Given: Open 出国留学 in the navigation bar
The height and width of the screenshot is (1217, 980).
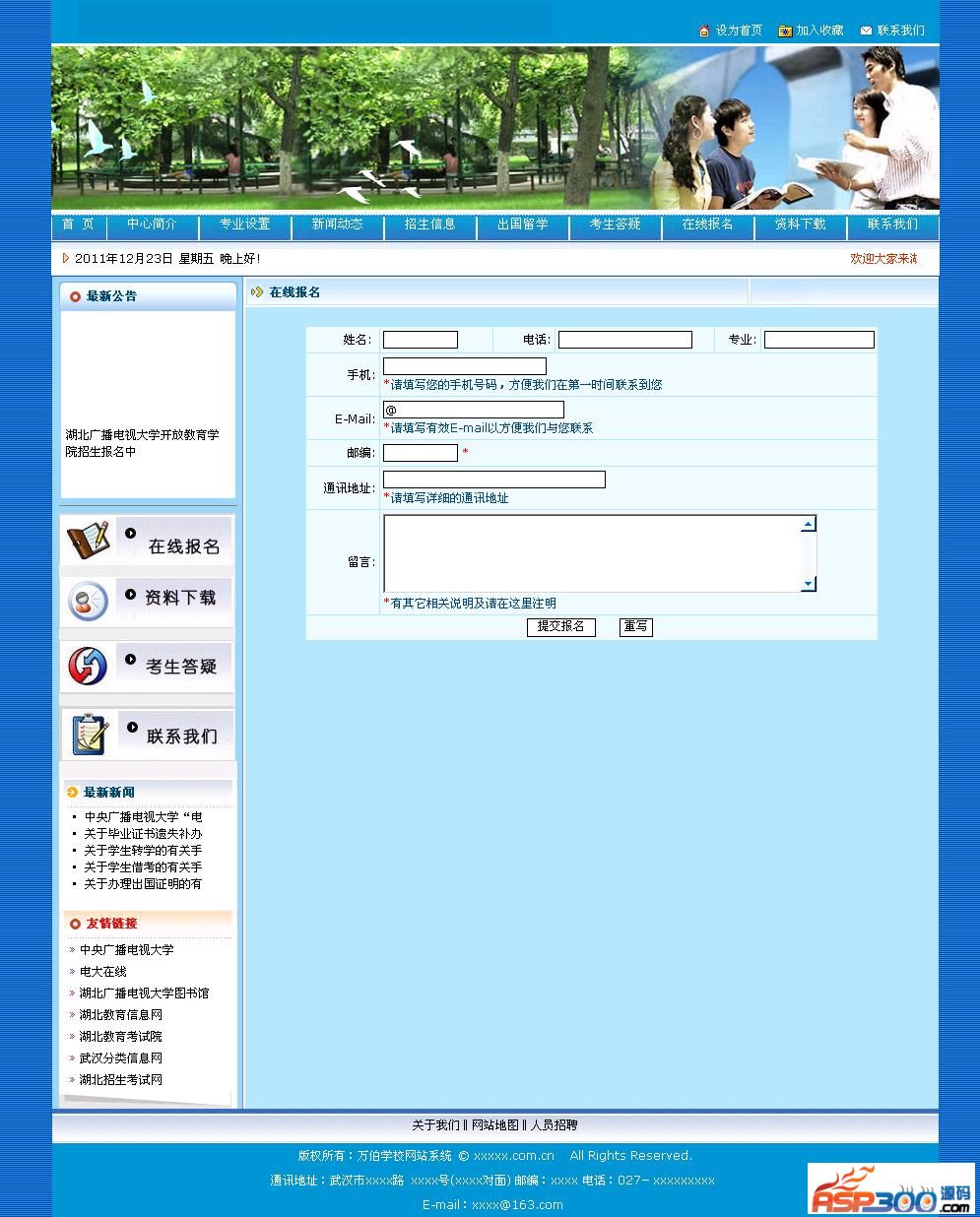Looking at the screenshot, I should tap(522, 224).
